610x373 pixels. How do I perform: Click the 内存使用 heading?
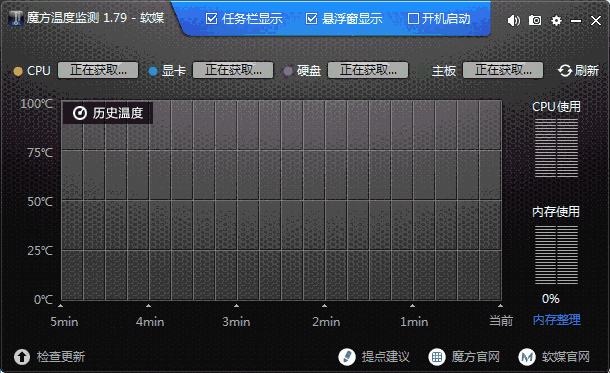[556, 212]
